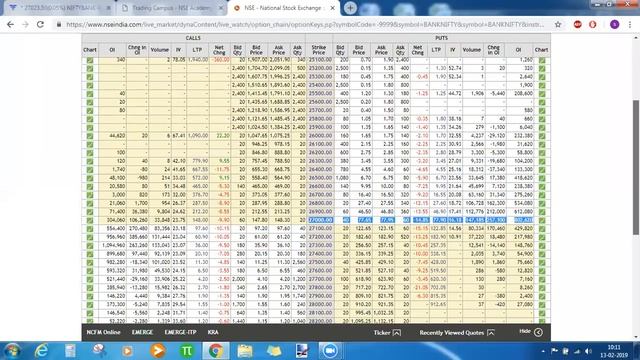This screenshot has height=360, width=640.
Task: Click puts OI value 612,080
Action: 524,212
